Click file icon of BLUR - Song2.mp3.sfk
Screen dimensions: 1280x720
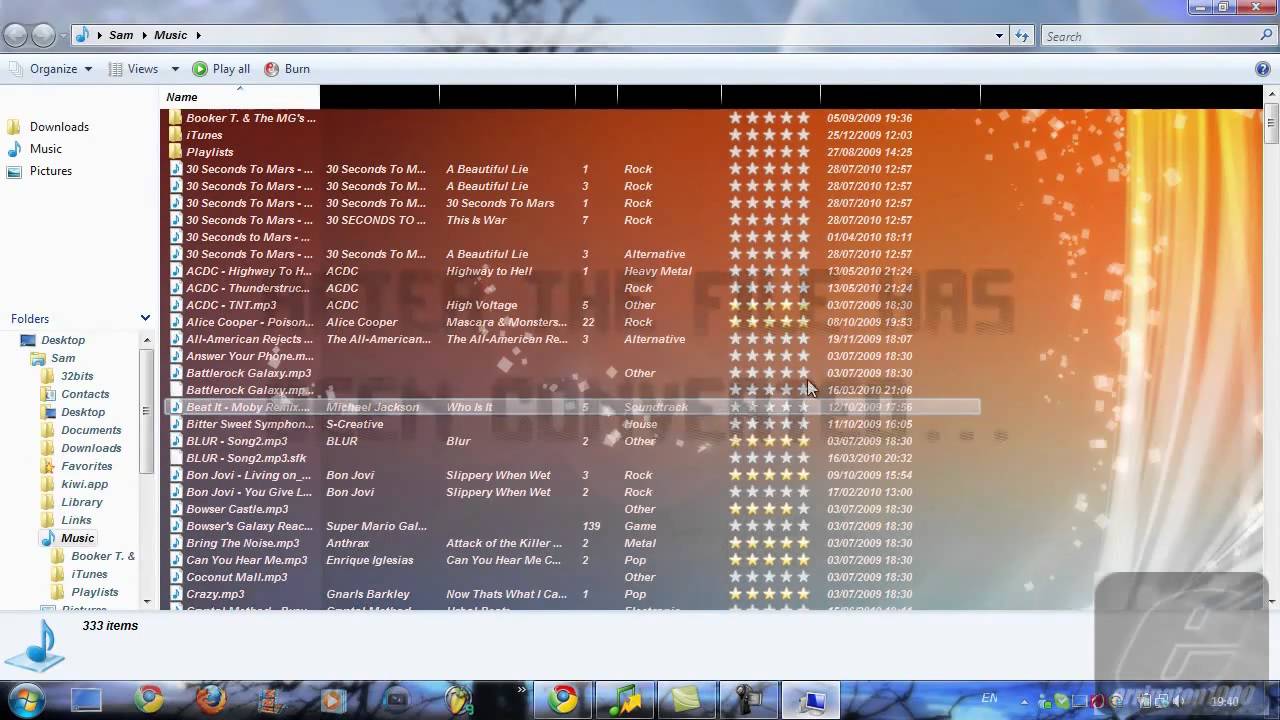click(175, 458)
